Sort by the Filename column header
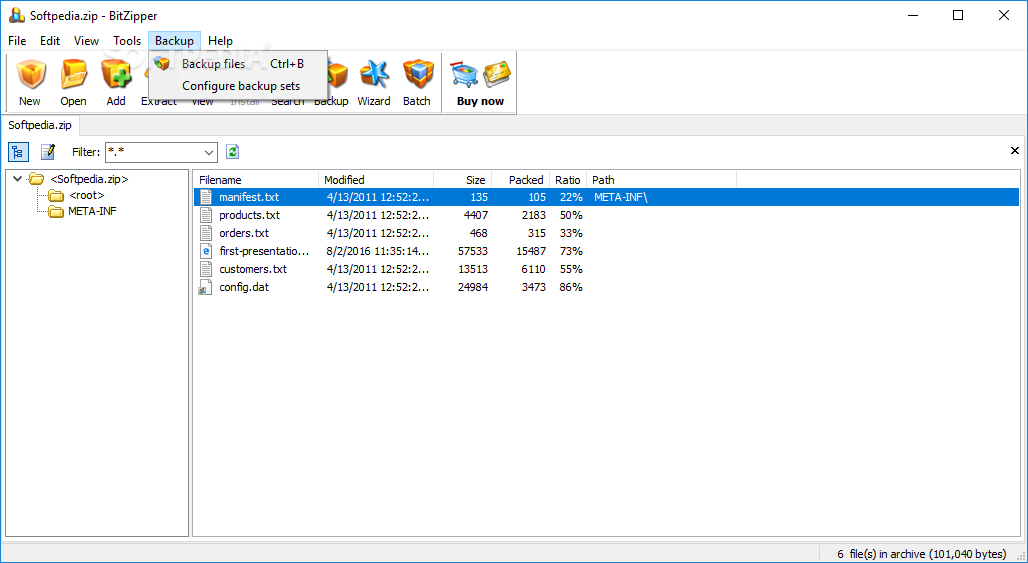The width and height of the screenshot is (1028, 563). (256, 180)
